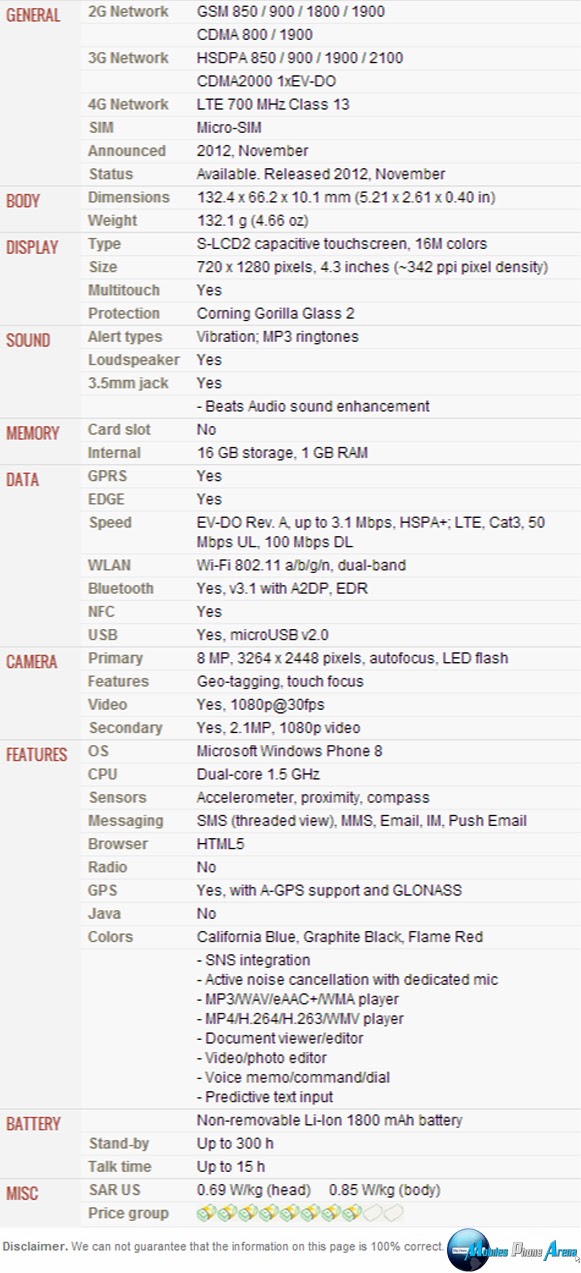Open the 4G Network spec label
Viewport: 581px width, 1273px height.
(128, 104)
